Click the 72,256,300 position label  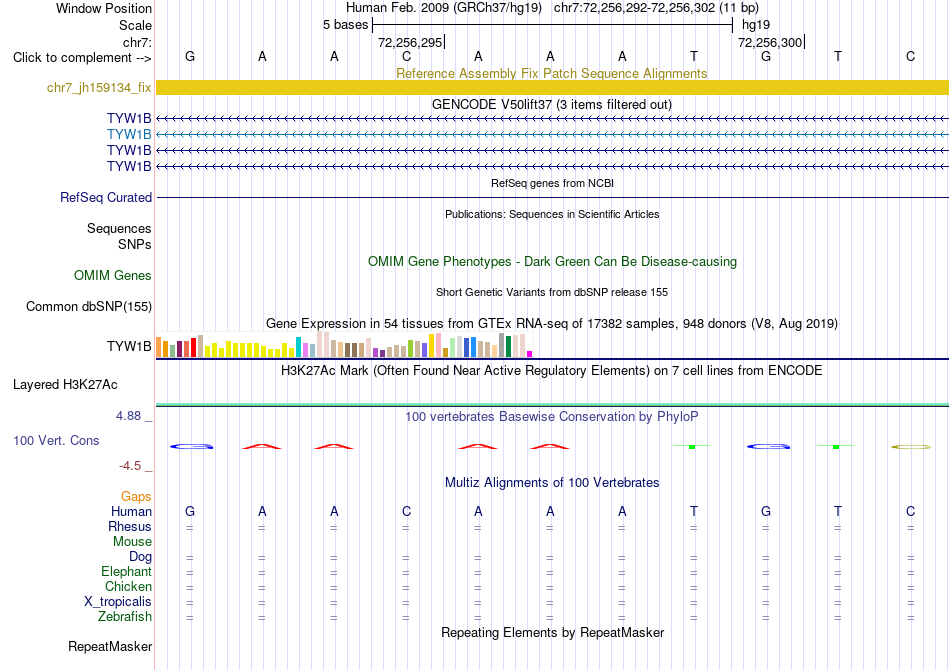pos(770,42)
